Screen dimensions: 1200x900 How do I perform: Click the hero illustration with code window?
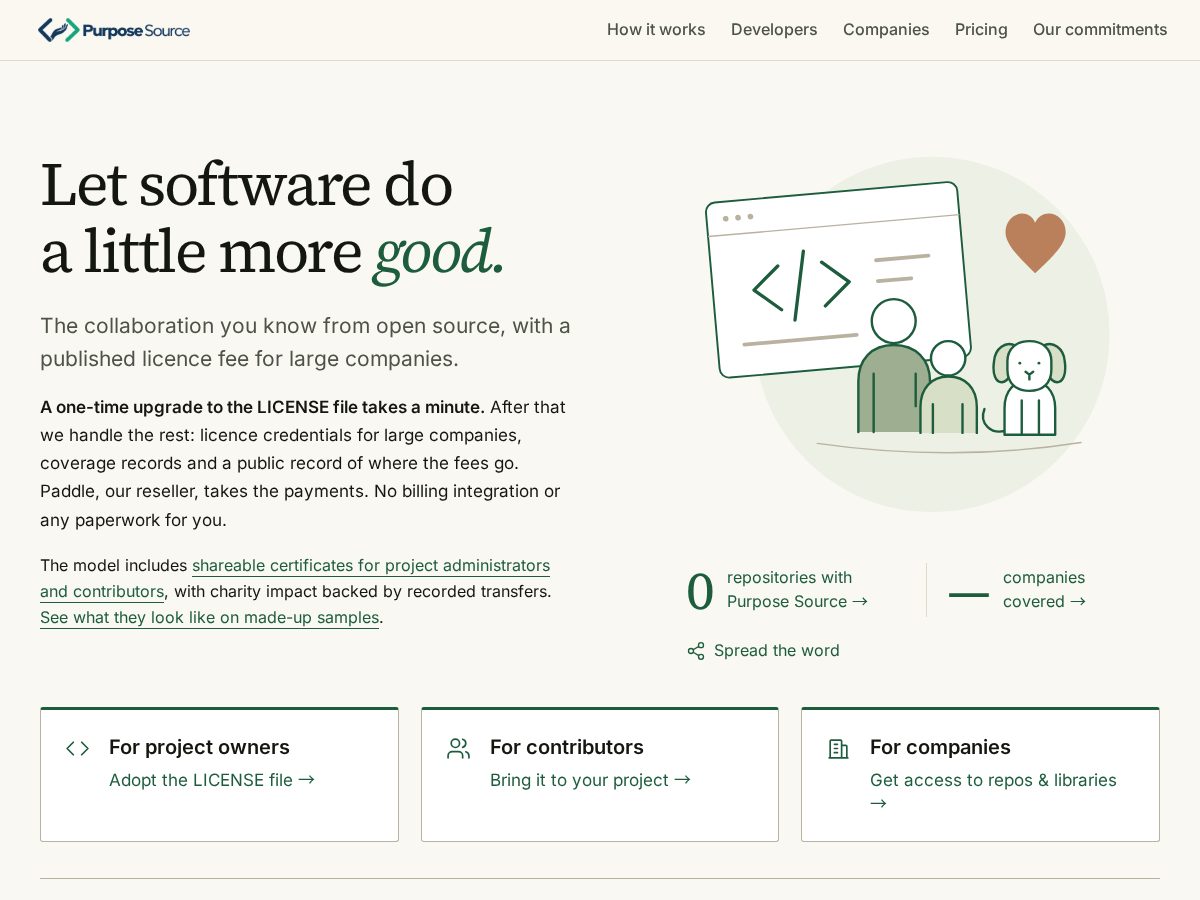click(x=907, y=334)
